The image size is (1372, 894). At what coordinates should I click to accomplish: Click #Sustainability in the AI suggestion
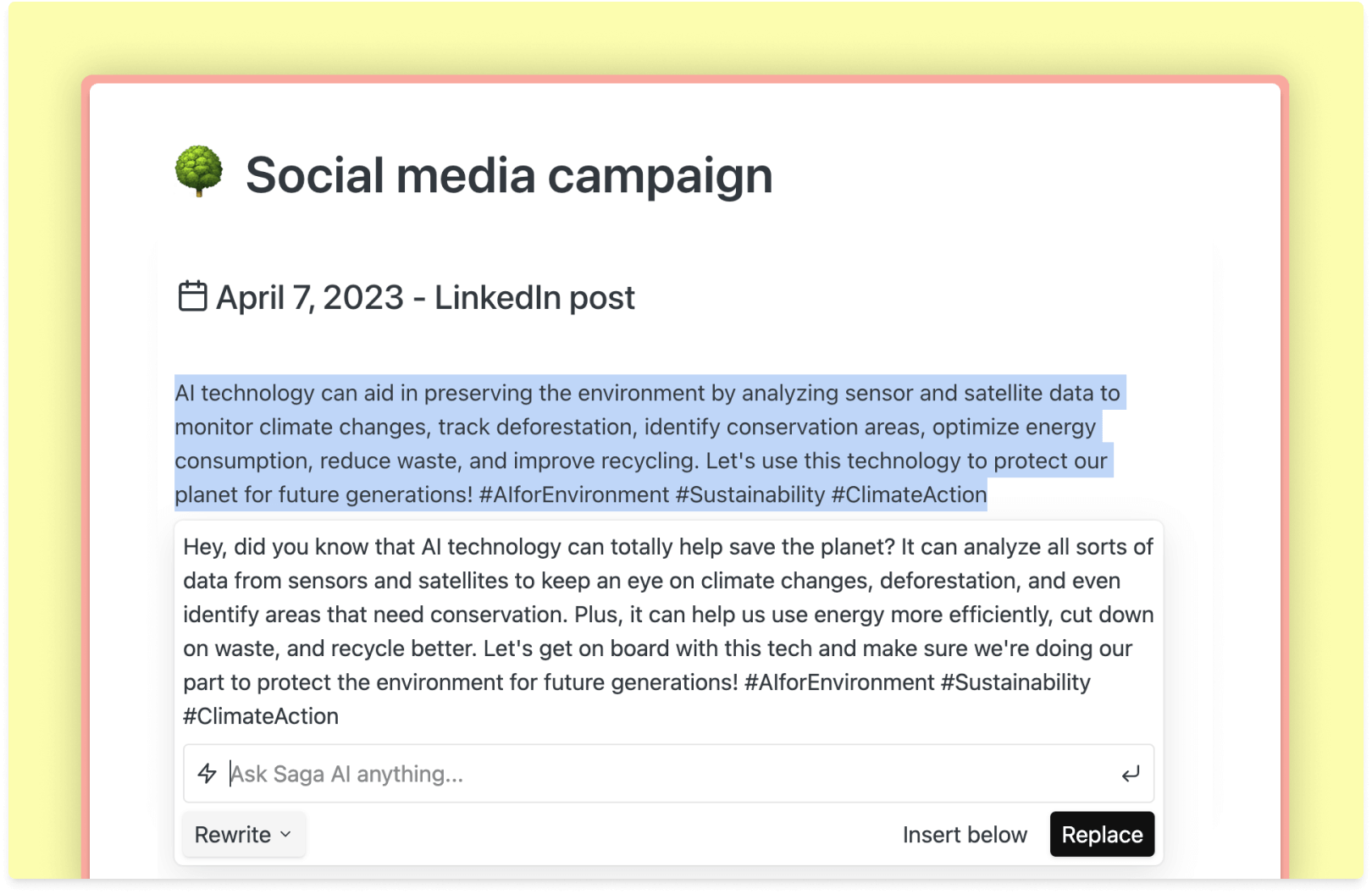pos(1015,682)
